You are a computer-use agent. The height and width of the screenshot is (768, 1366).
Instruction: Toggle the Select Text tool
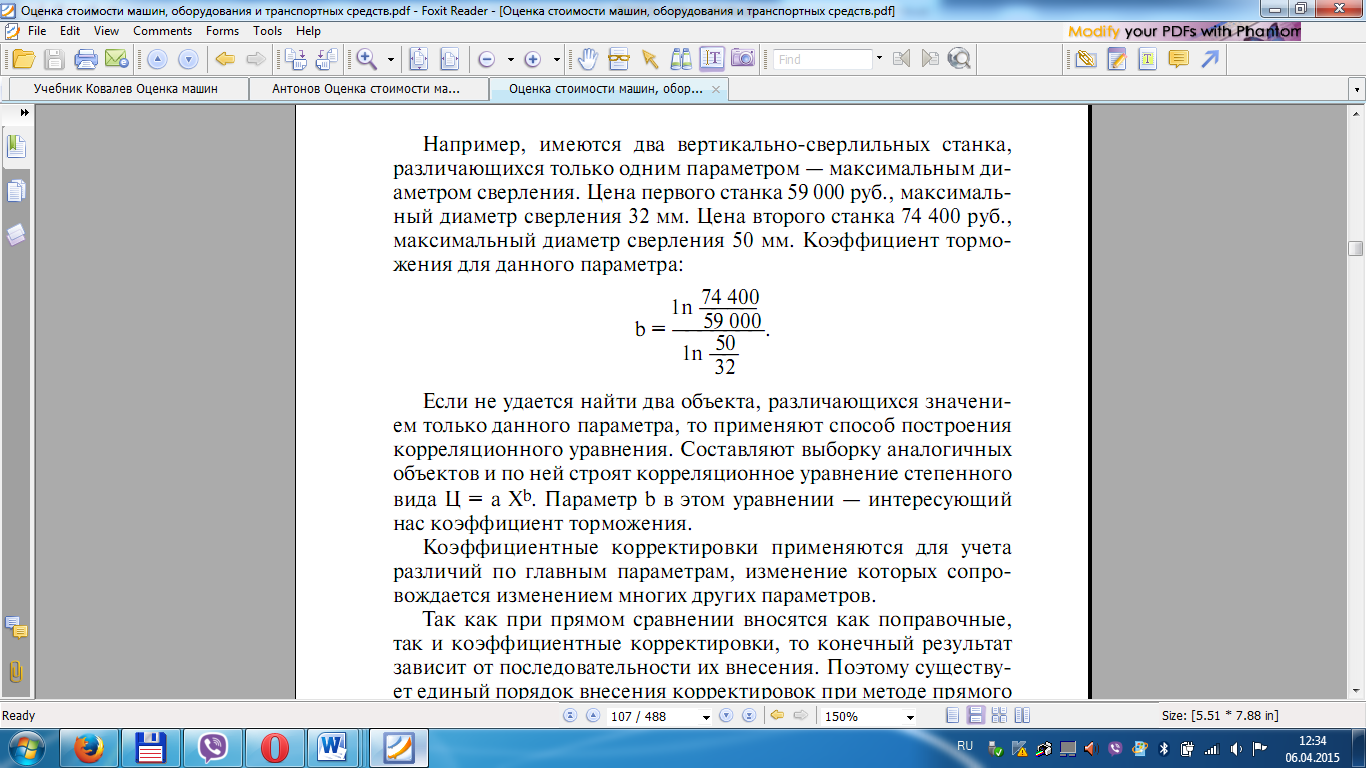pyautogui.click(x=712, y=59)
